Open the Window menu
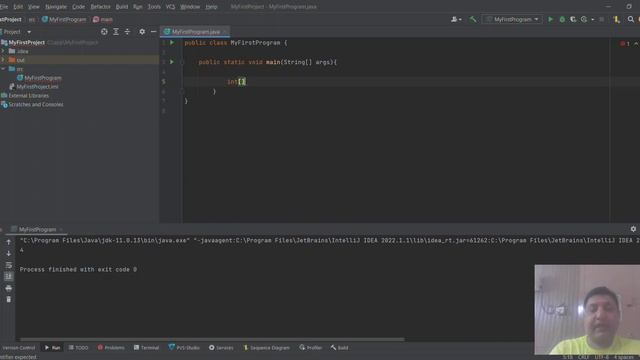 190,7
